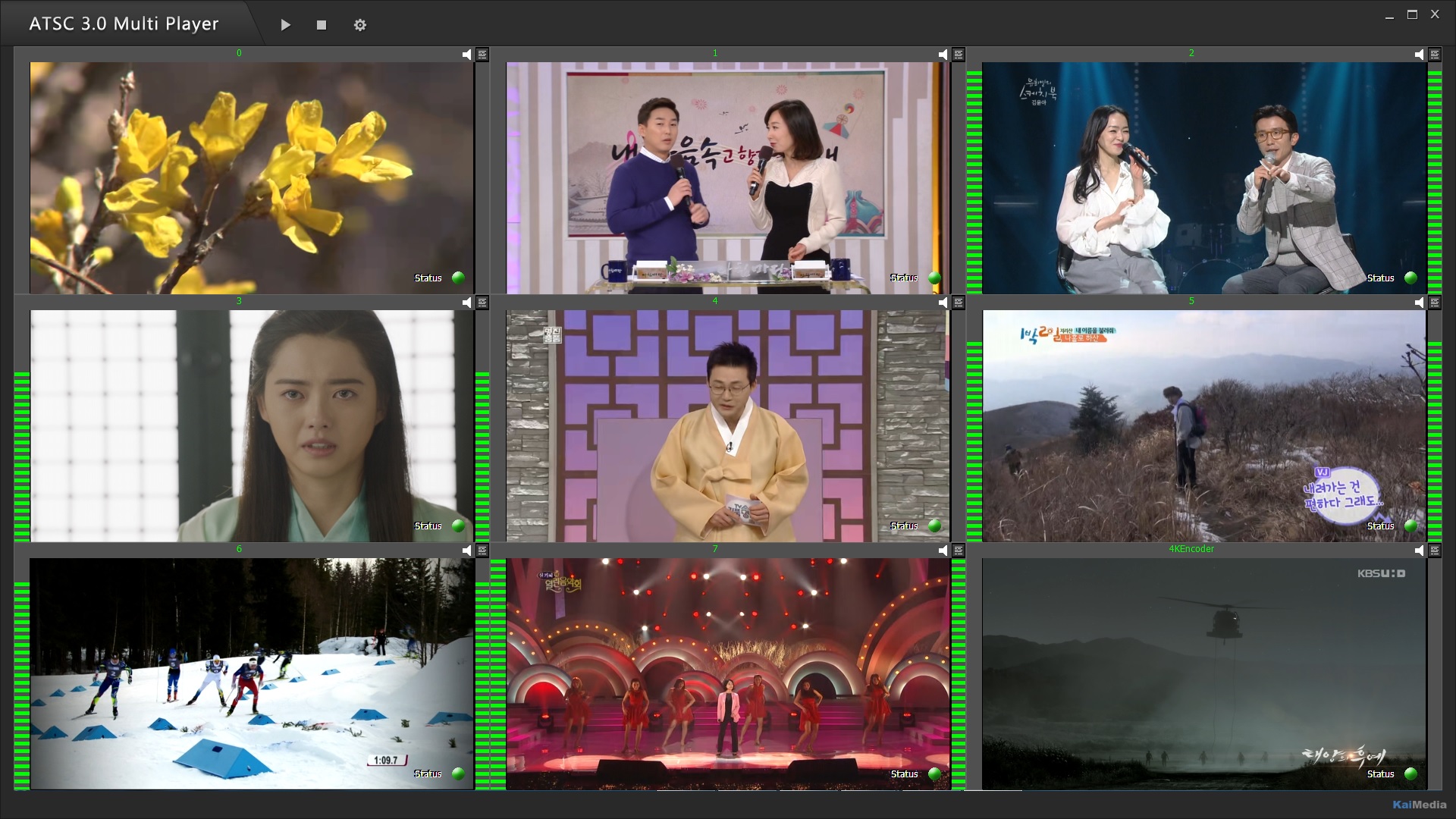The image size is (1456, 819).
Task: Click the speaker icon for channel 7
Action: pos(943,551)
